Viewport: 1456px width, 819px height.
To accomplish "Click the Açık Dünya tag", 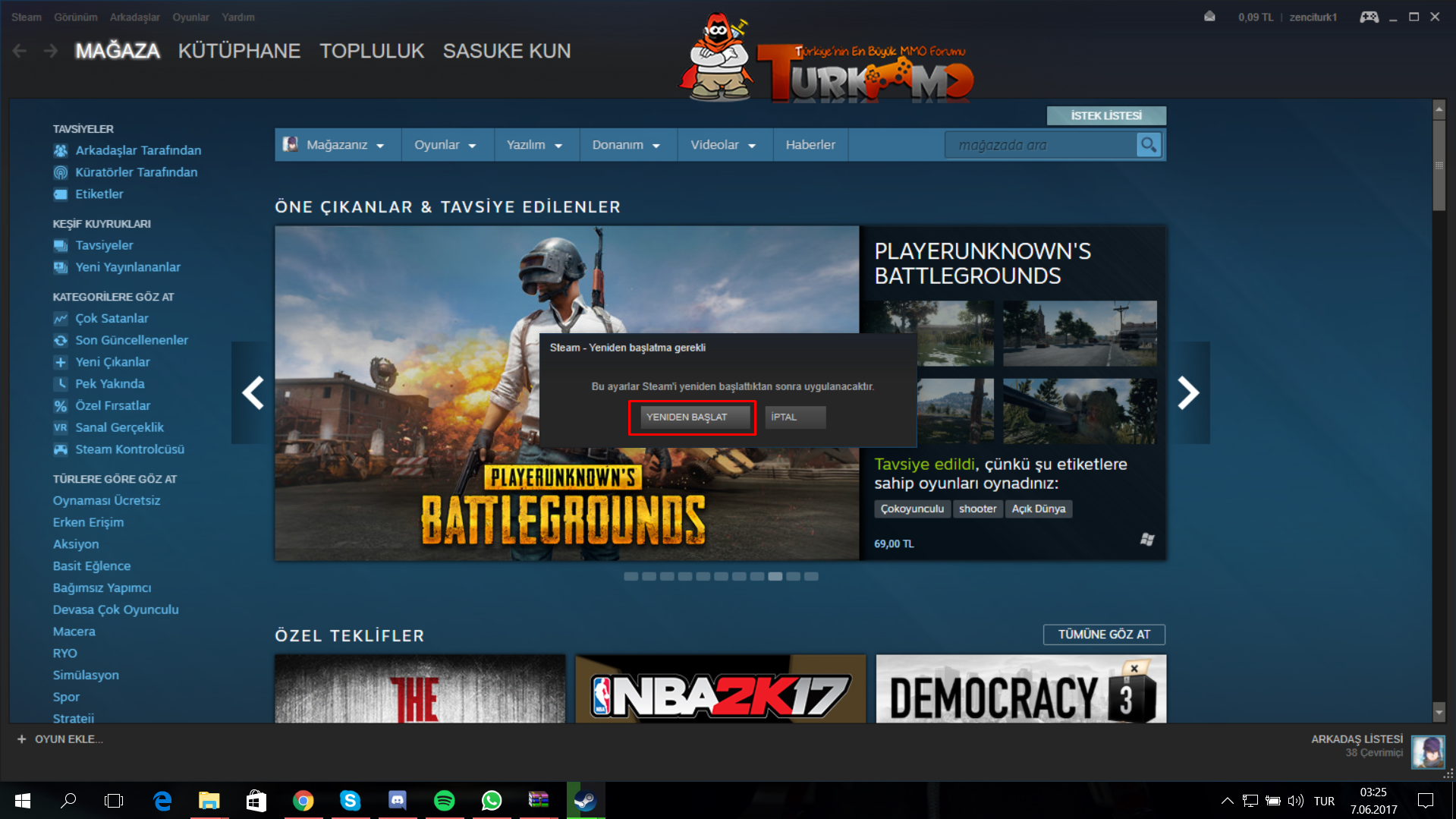I will [1038, 509].
